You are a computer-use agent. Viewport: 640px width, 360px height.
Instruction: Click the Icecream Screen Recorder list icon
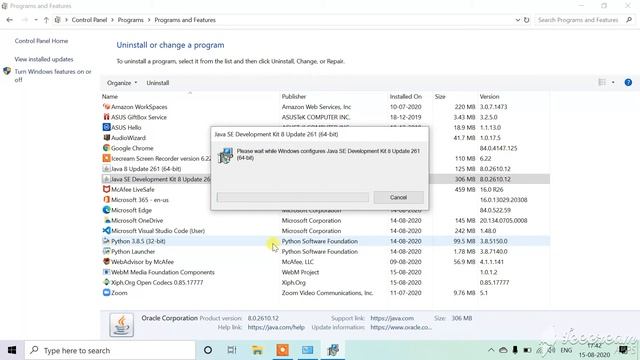click(107, 158)
